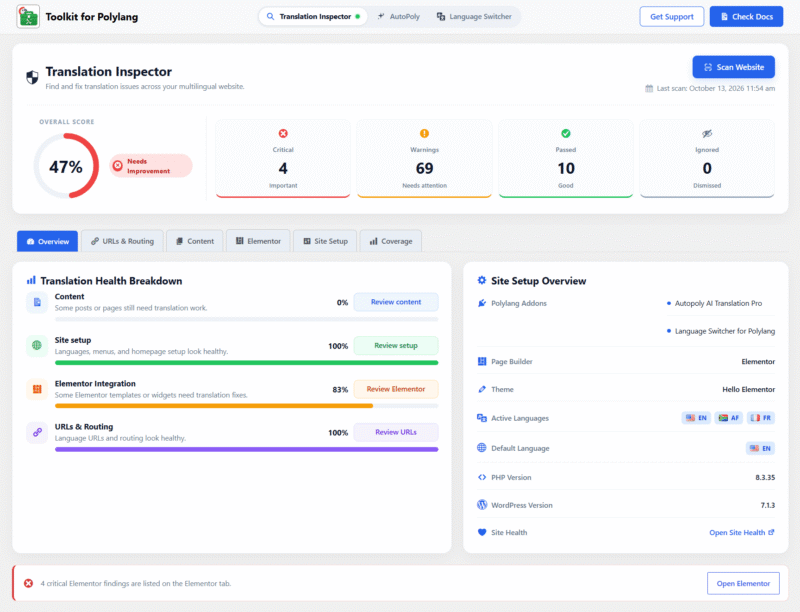Start a scan with Scan Website button
Viewport: 800px width, 612px height.
pyautogui.click(x=734, y=67)
